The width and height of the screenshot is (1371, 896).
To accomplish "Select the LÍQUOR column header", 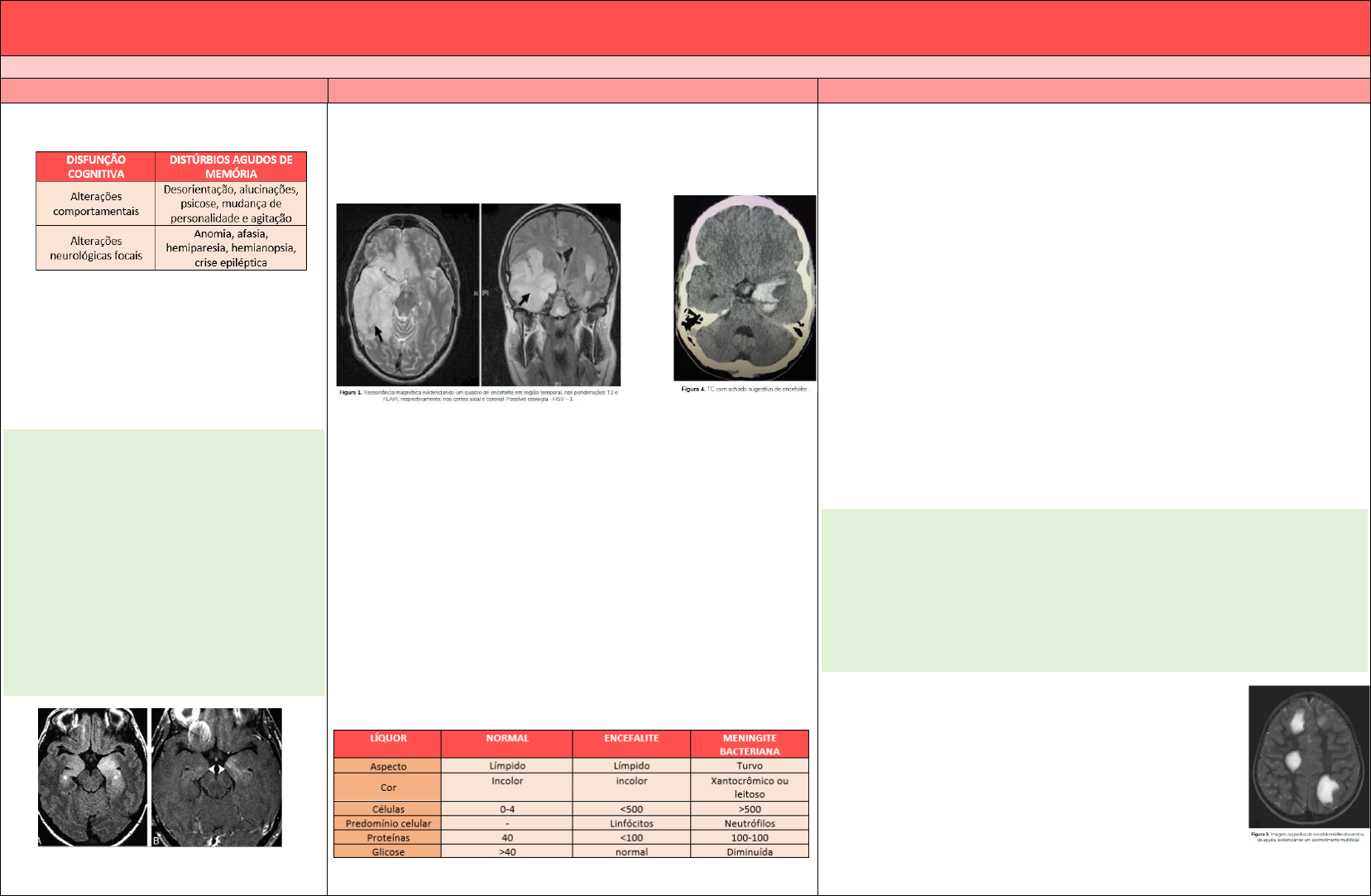I will (388, 744).
